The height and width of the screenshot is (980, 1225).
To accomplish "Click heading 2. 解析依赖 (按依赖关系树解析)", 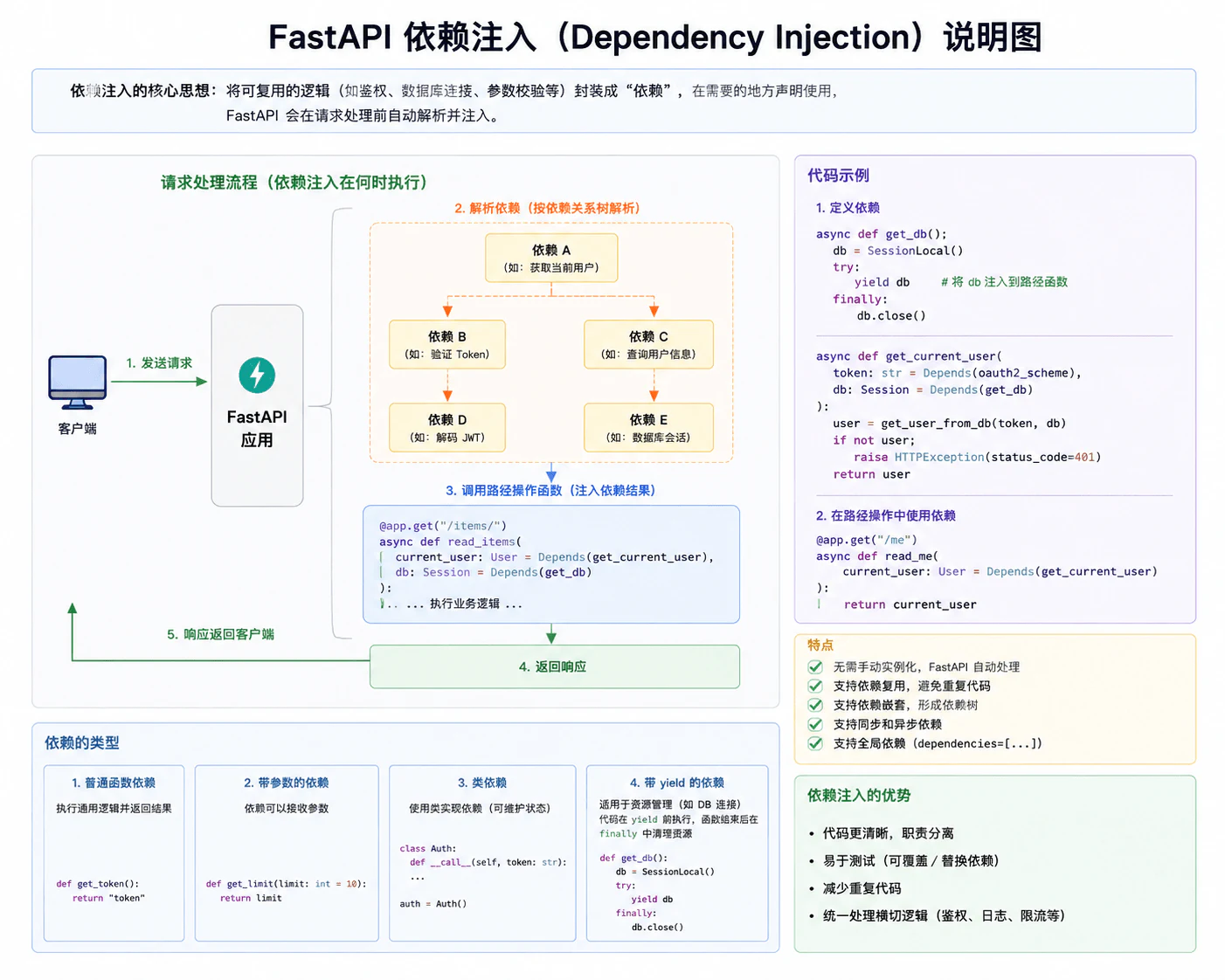I will (x=550, y=208).
